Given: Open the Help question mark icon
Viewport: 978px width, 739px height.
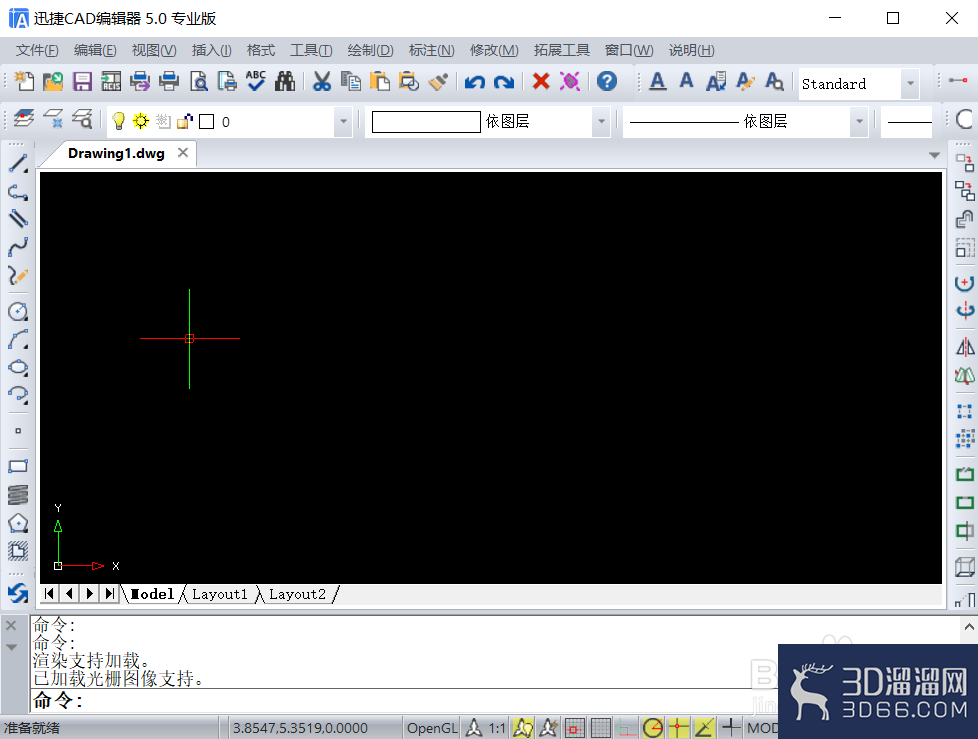Looking at the screenshot, I should 606,82.
